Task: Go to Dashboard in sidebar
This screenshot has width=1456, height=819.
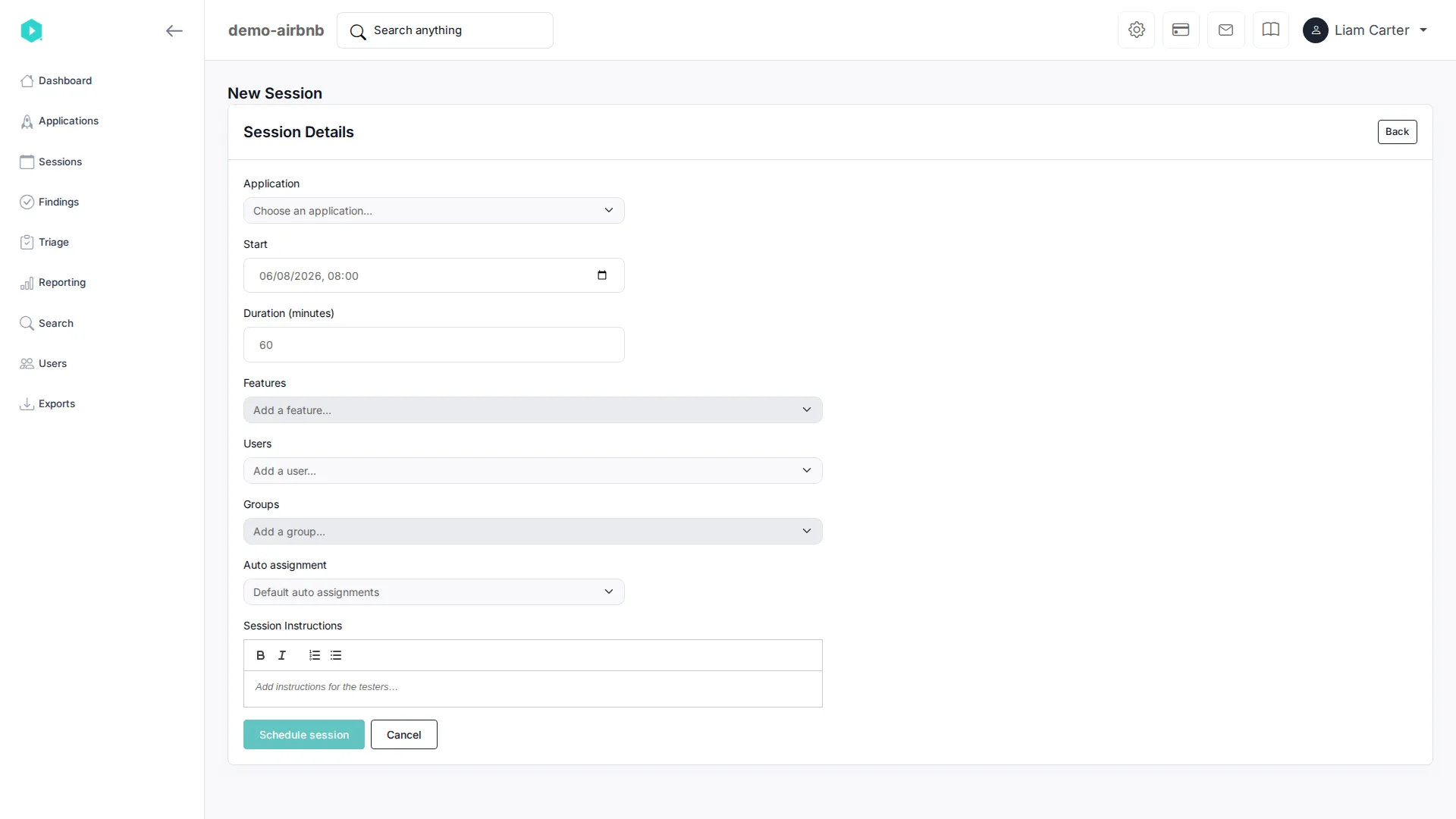Action: (56, 80)
